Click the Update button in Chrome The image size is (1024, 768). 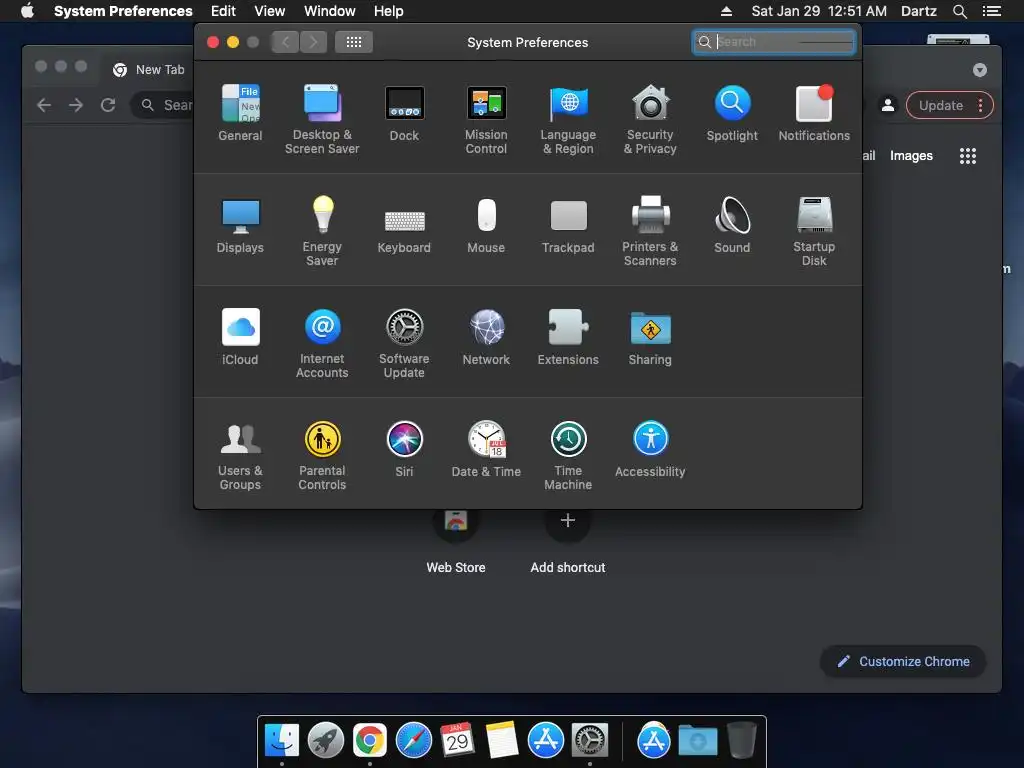point(950,106)
